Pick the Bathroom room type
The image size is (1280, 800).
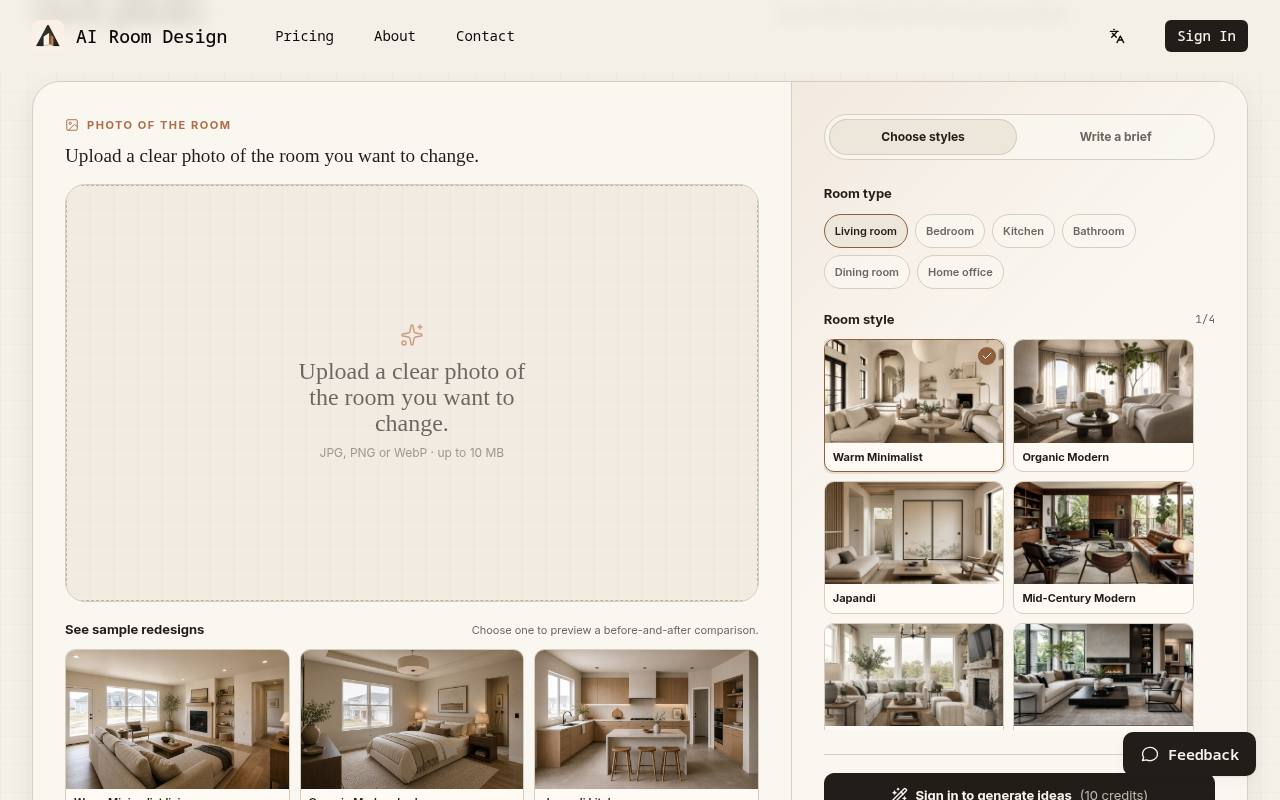1098,231
